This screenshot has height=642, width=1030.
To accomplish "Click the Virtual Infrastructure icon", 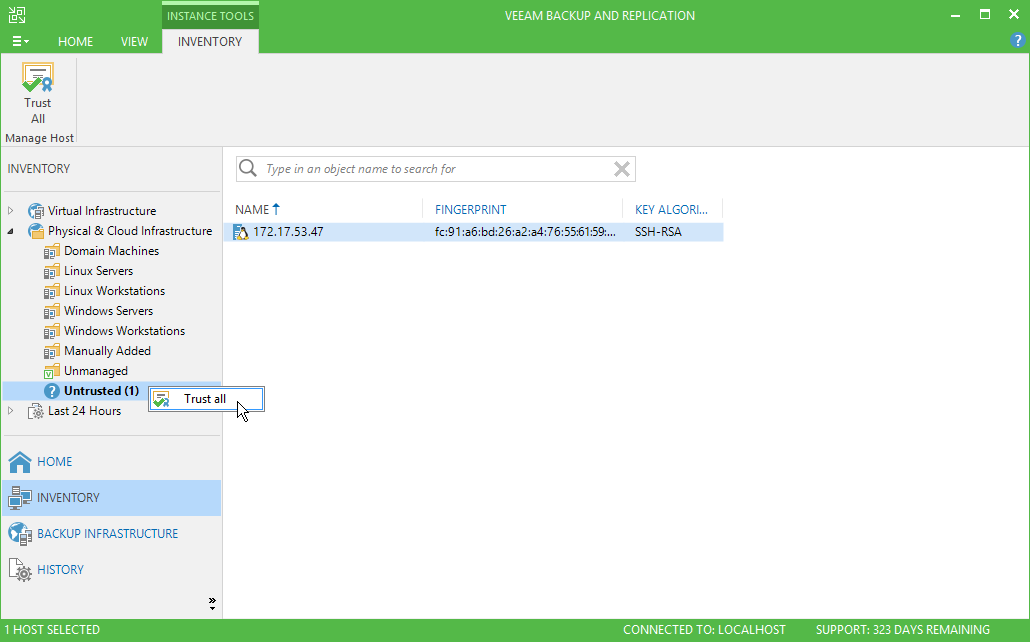I will point(35,211).
